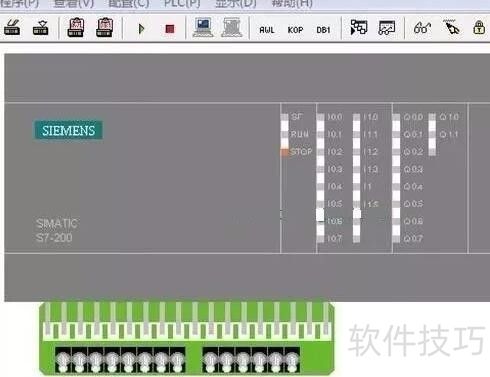The image size is (490, 377).
Task: Click the blue-screen computer icon
Action: tap(203, 27)
